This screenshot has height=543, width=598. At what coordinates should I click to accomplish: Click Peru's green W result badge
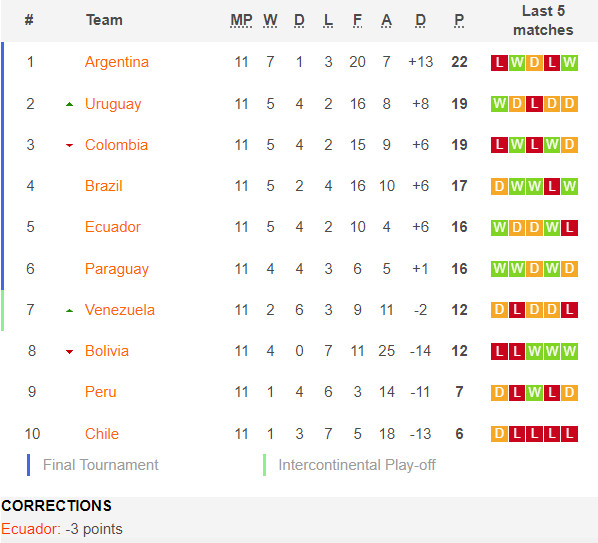click(x=534, y=392)
